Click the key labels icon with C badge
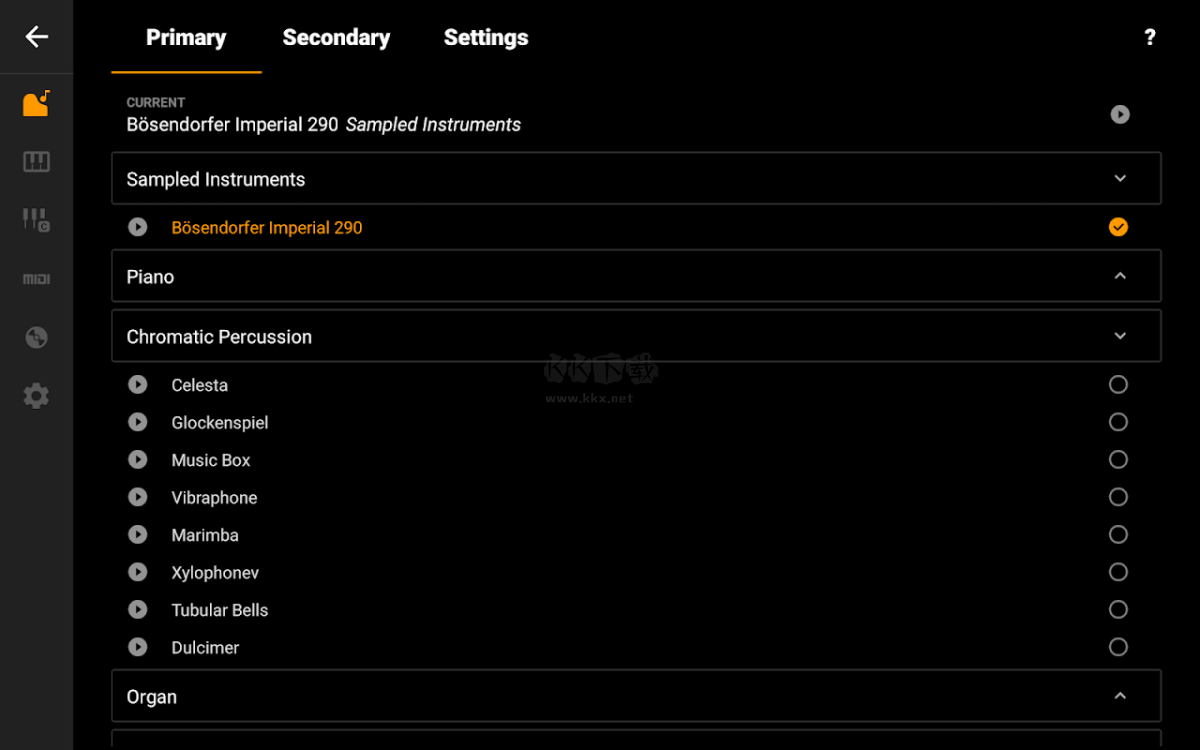The image size is (1200, 750). coord(36,220)
